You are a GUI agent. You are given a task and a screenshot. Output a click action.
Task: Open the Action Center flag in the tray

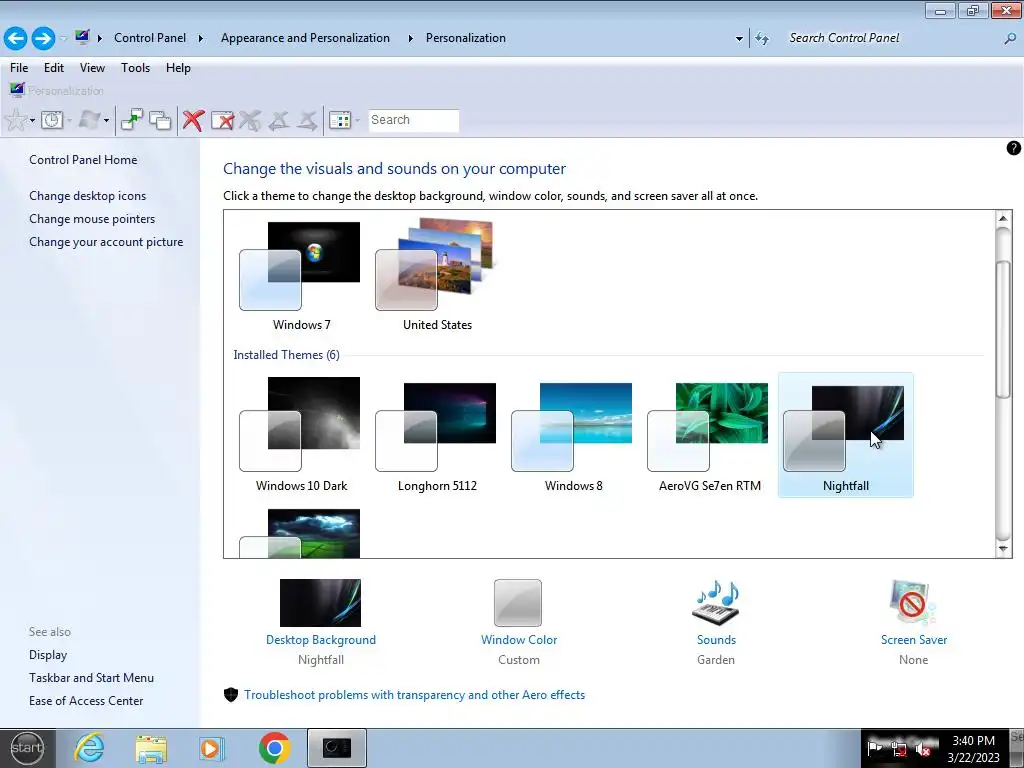pos(874,749)
